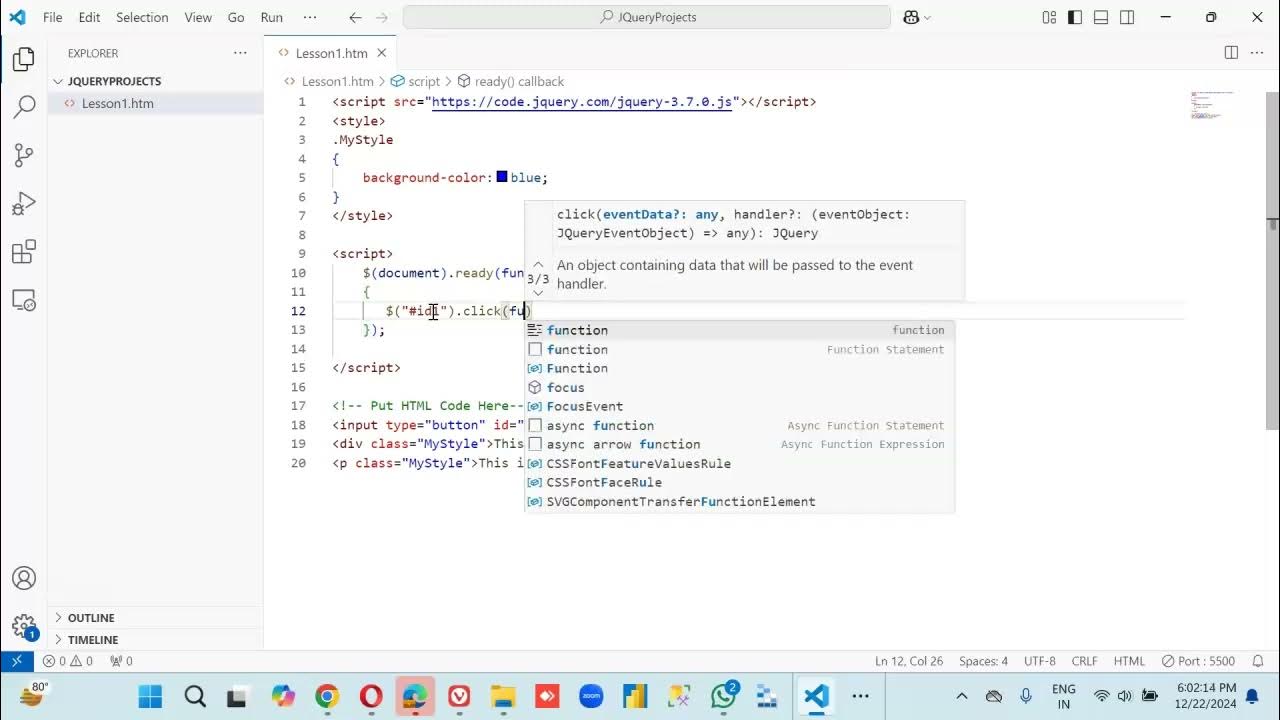Go back with the navigation arrow
1280x720 pixels.
[355, 17]
